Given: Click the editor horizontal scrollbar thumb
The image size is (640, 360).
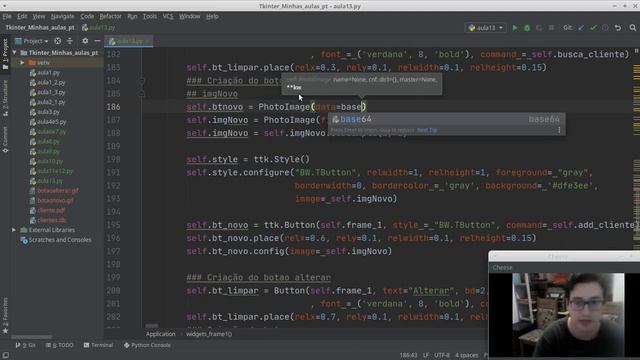Looking at the screenshot, I should [x=152, y=326].
